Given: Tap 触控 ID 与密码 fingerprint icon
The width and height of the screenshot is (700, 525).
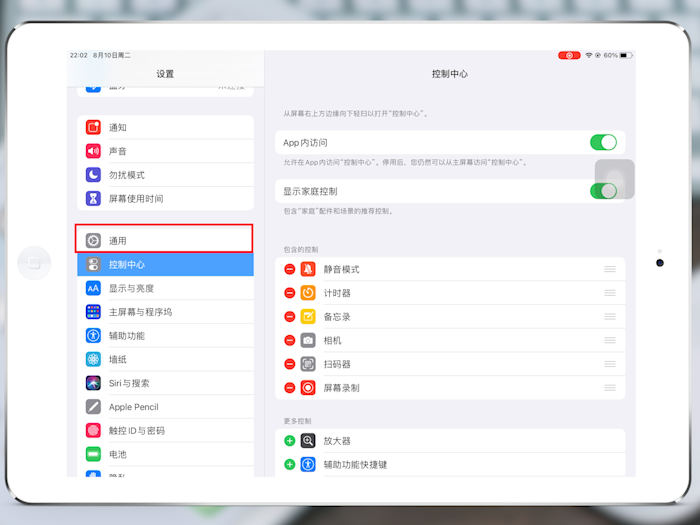Looking at the screenshot, I should click(x=93, y=430).
